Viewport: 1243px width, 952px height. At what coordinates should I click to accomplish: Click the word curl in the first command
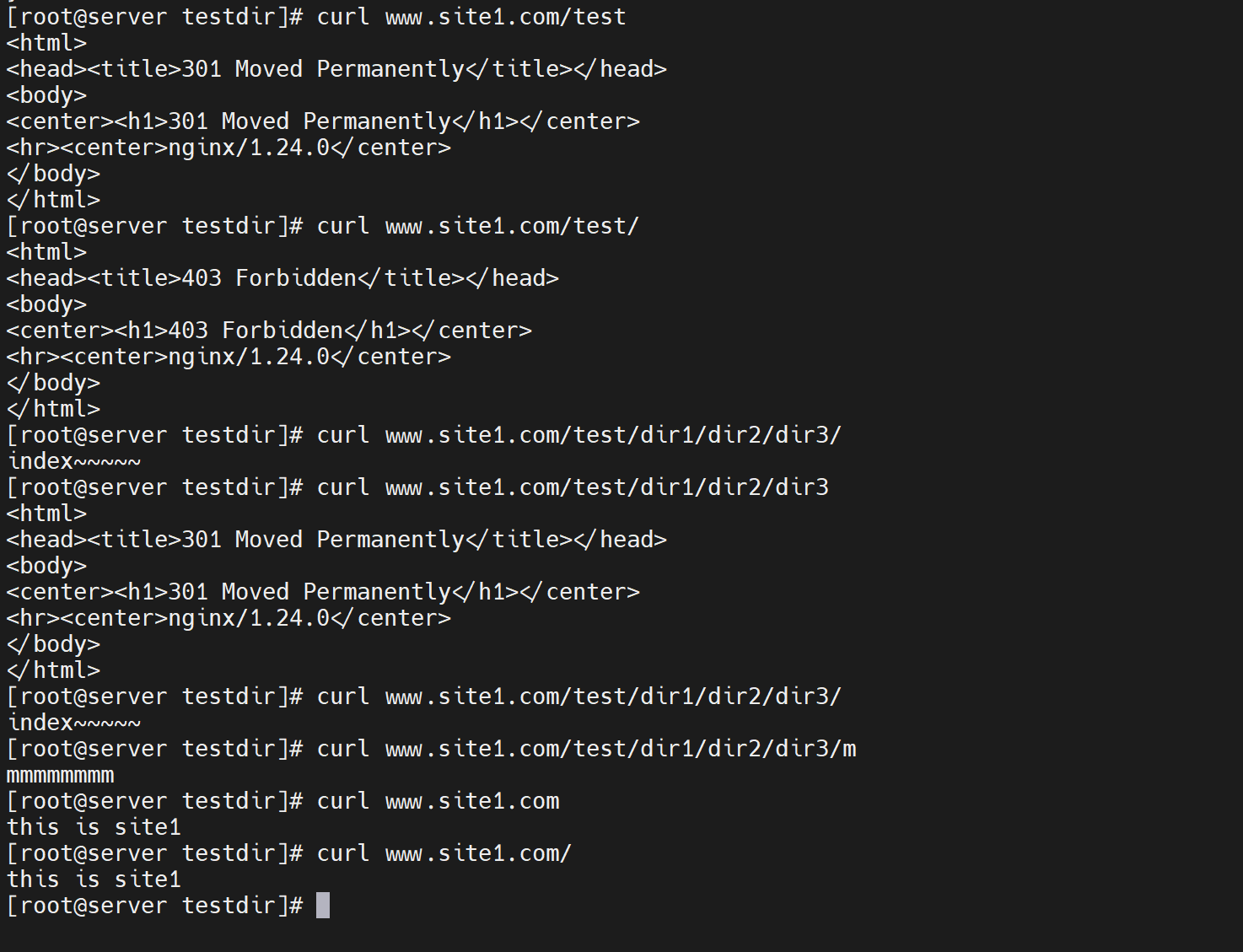click(343, 17)
